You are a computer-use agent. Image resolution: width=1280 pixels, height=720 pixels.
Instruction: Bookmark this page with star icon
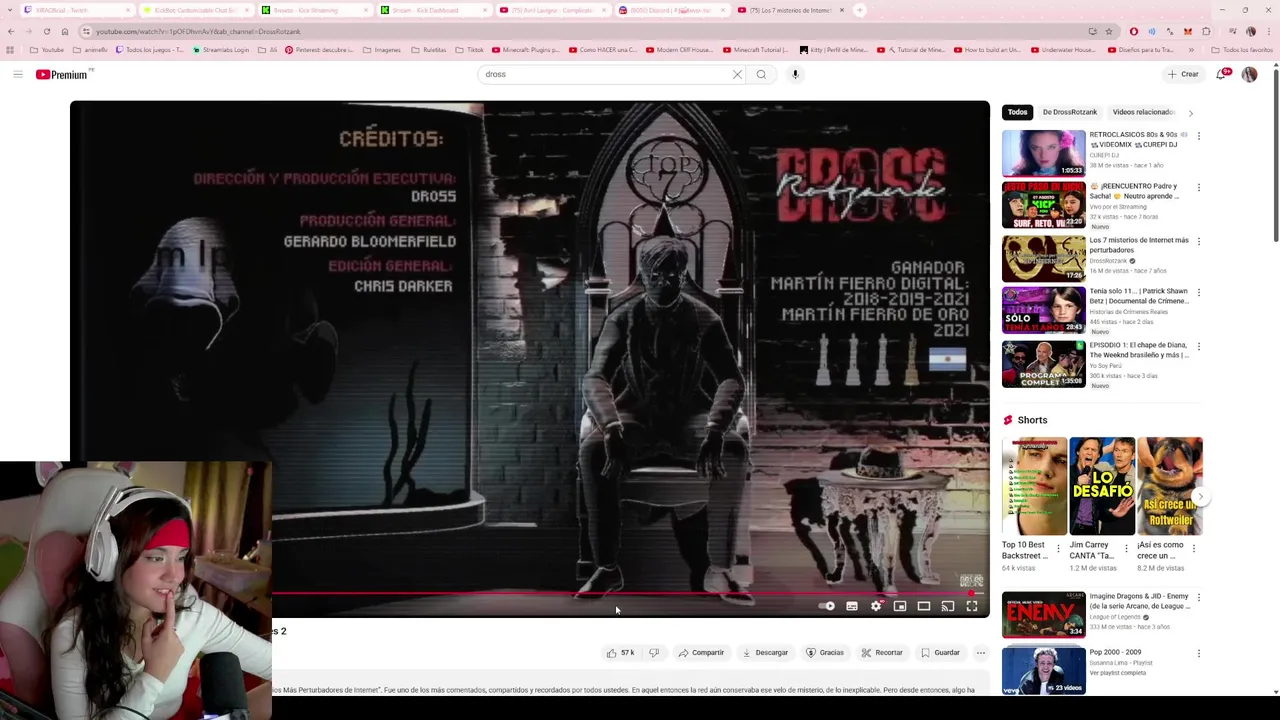pos(1108,31)
